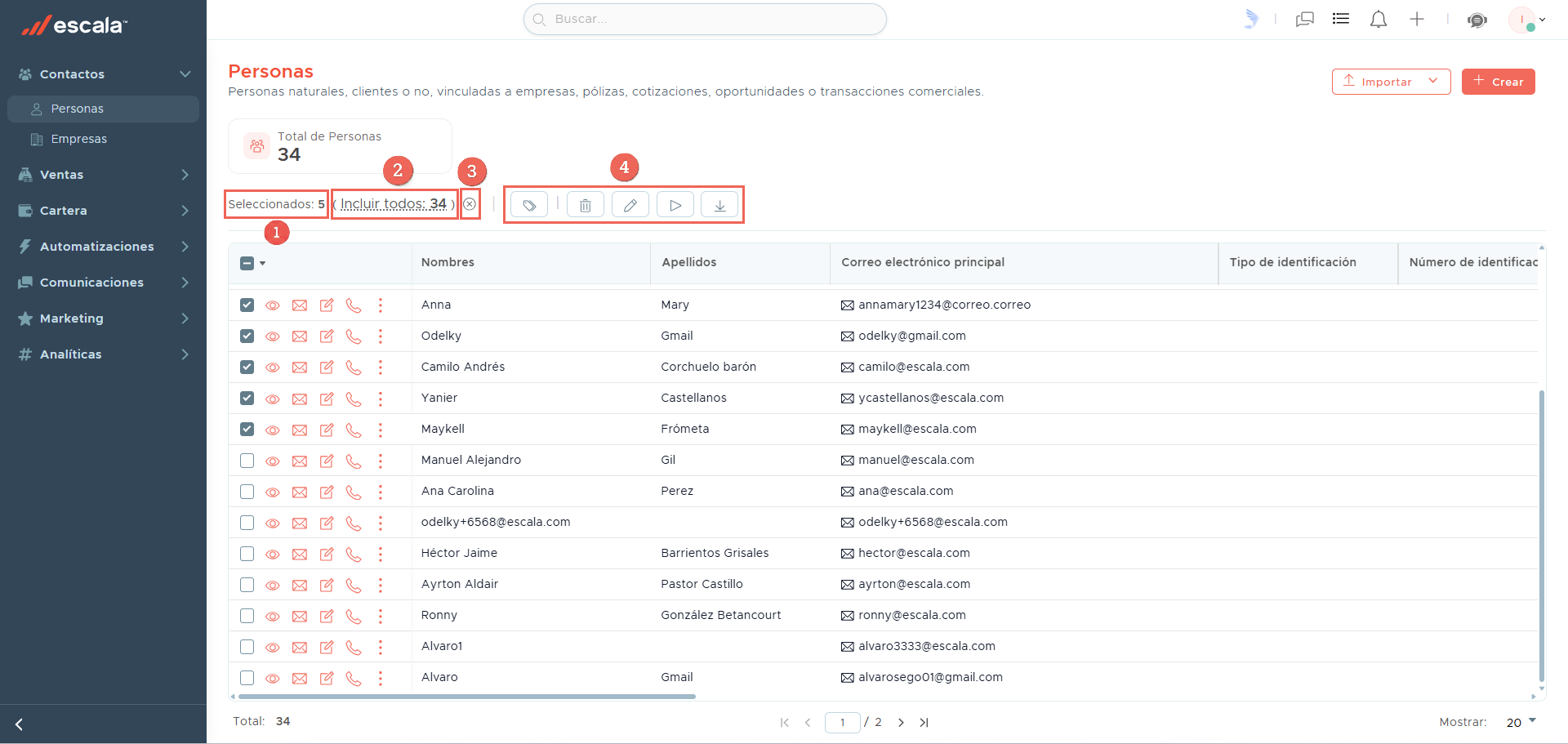The width and height of the screenshot is (1568, 744).
Task: Click the blue assistant icon in header
Action: click(x=1251, y=19)
